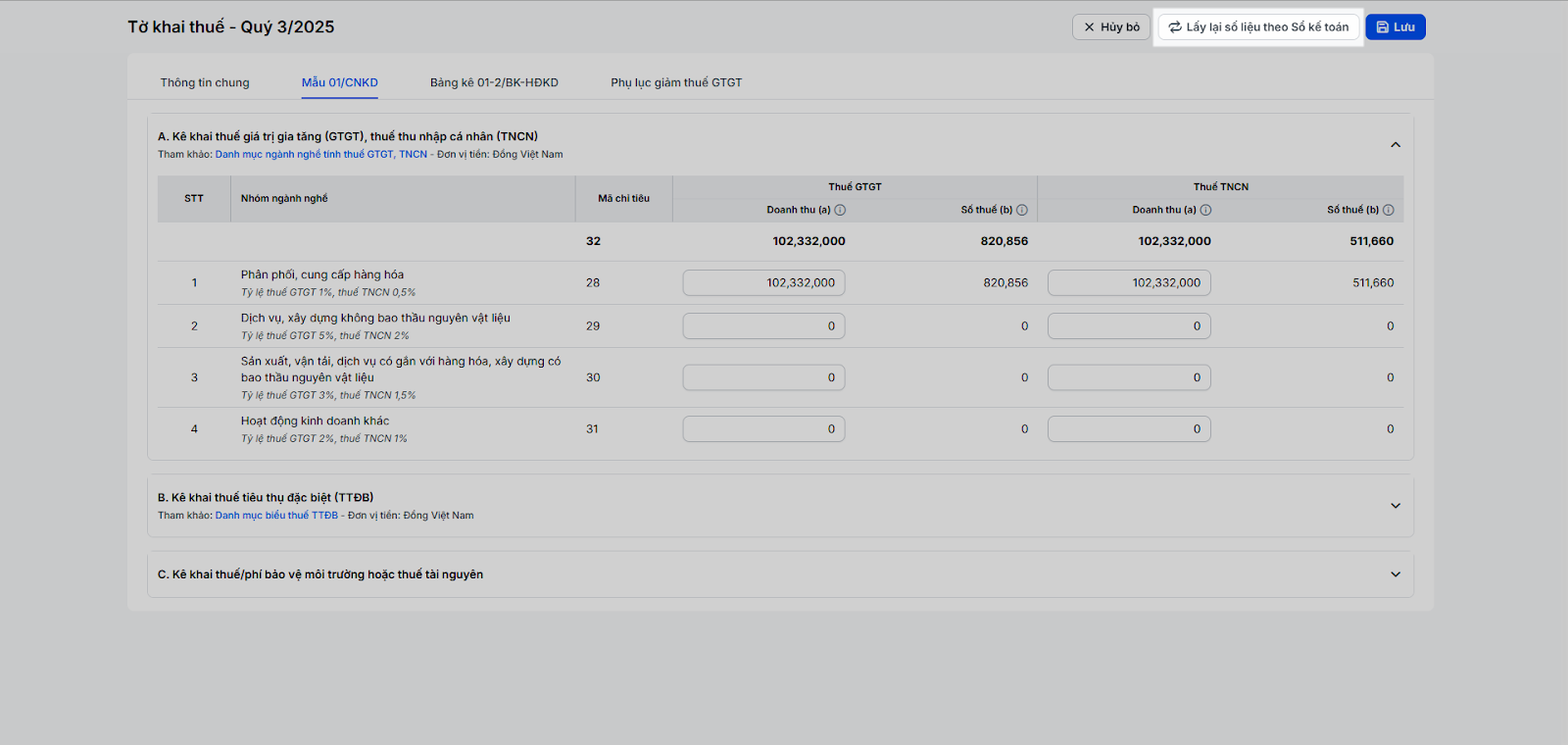
Task: Click GTGT revenue field for Hoạt động kinh doanh khác
Action: coord(763,429)
